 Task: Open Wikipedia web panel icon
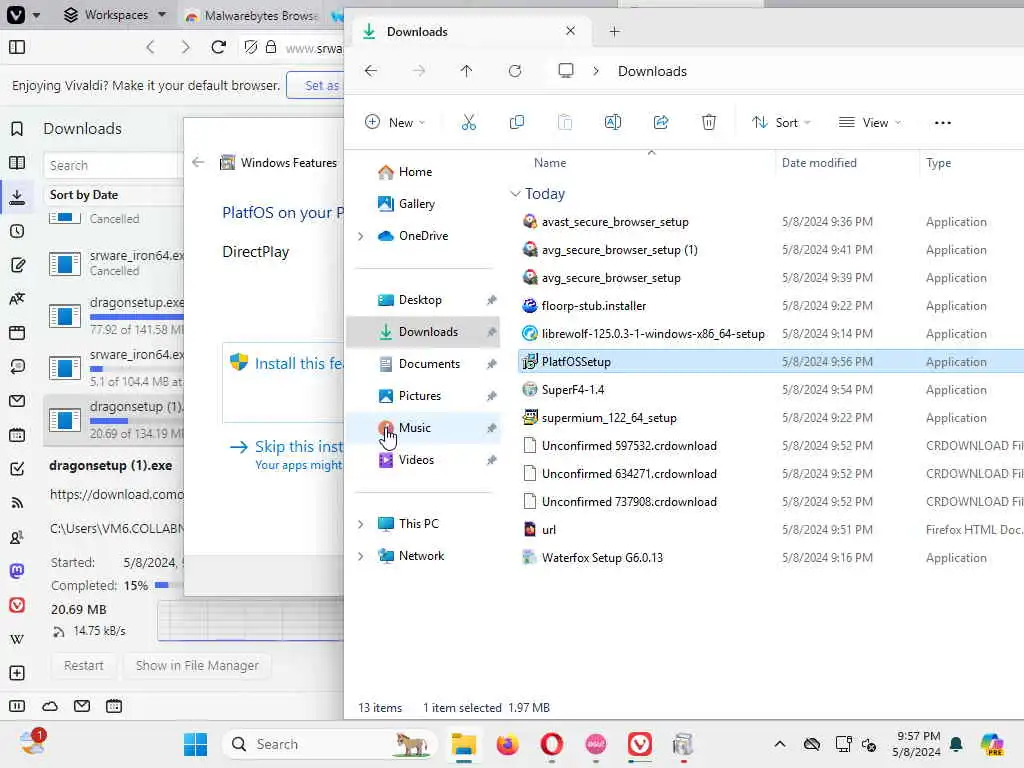pyautogui.click(x=18, y=639)
